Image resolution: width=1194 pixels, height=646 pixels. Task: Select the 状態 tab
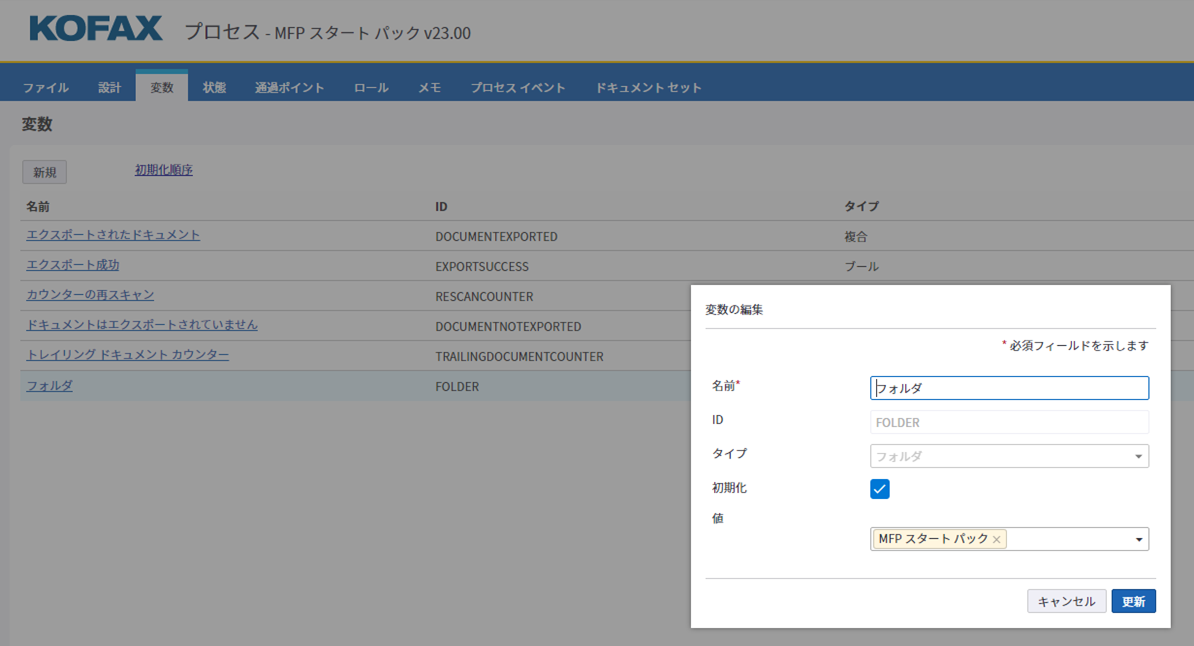(214, 88)
